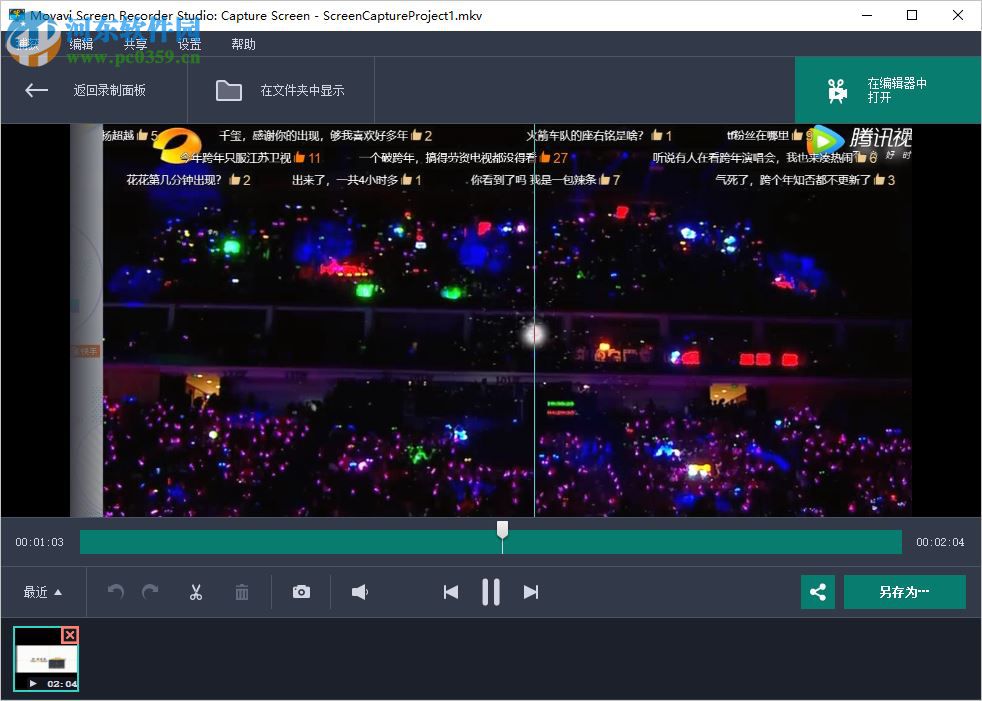The width and height of the screenshot is (982, 701).
Task: Open the volume control speaker icon
Action: (x=359, y=592)
